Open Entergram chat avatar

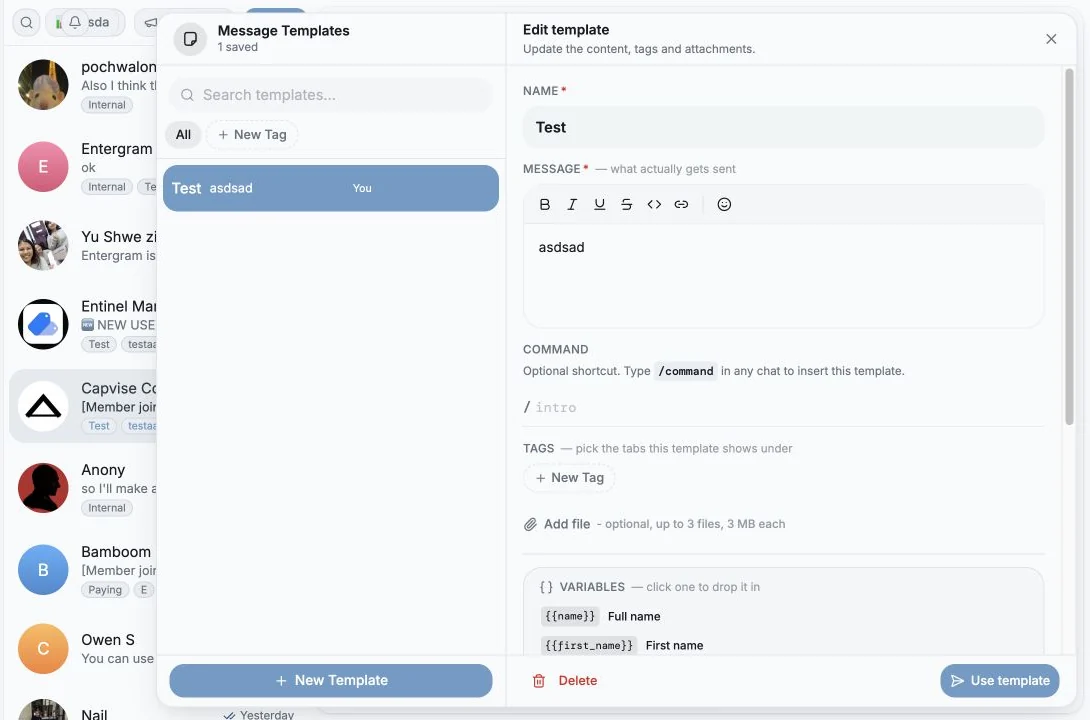(x=43, y=167)
